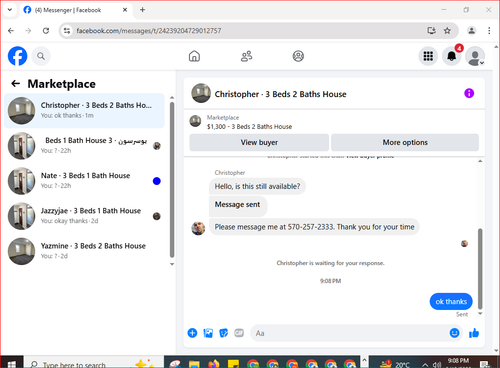The height and width of the screenshot is (368, 500).
Task: Open Christopher 3 Beds 2 Baths chat
Action: click(x=84, y=110)
